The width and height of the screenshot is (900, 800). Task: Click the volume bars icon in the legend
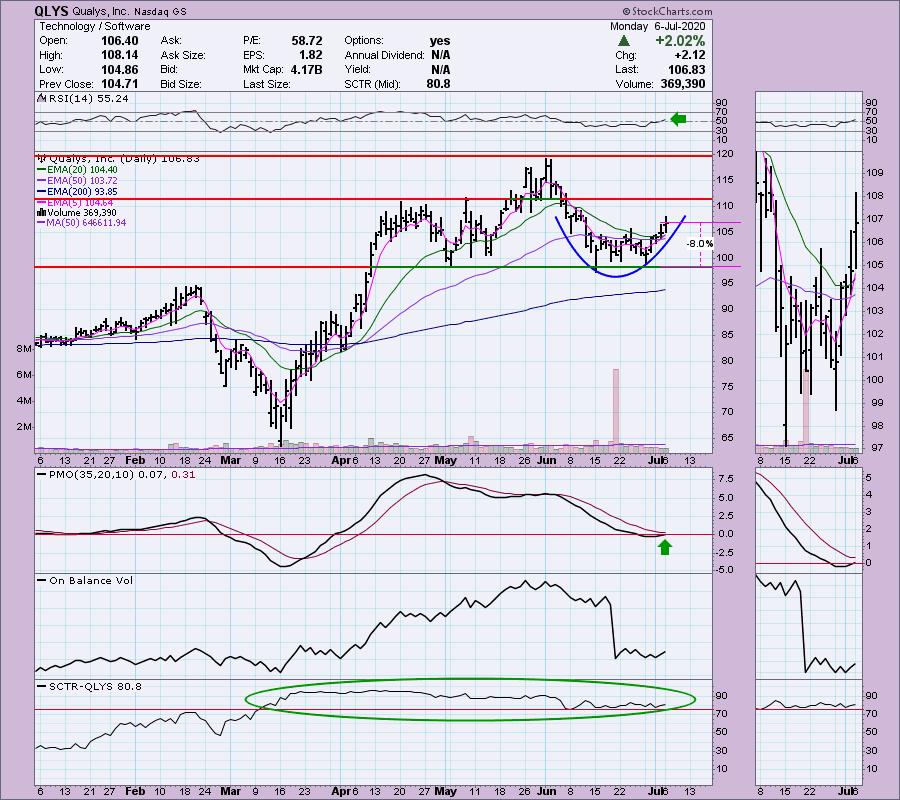click(41, 212)
